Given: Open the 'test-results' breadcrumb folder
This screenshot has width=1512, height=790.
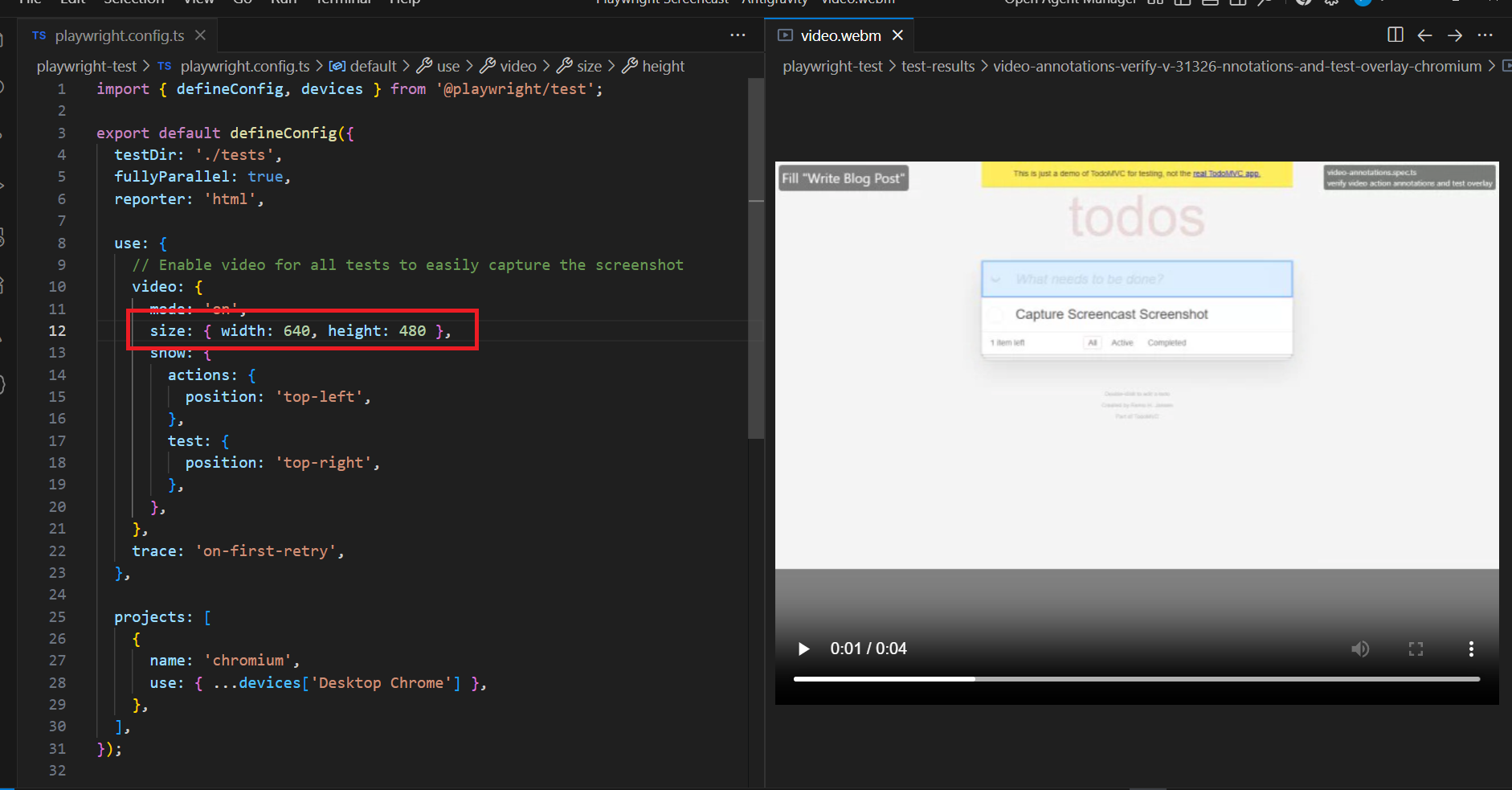Looking at the screenshot, I should pos(938,66).
